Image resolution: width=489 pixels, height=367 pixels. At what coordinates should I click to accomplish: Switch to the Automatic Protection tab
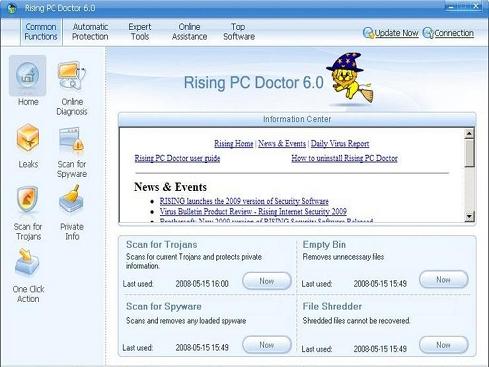90,32
